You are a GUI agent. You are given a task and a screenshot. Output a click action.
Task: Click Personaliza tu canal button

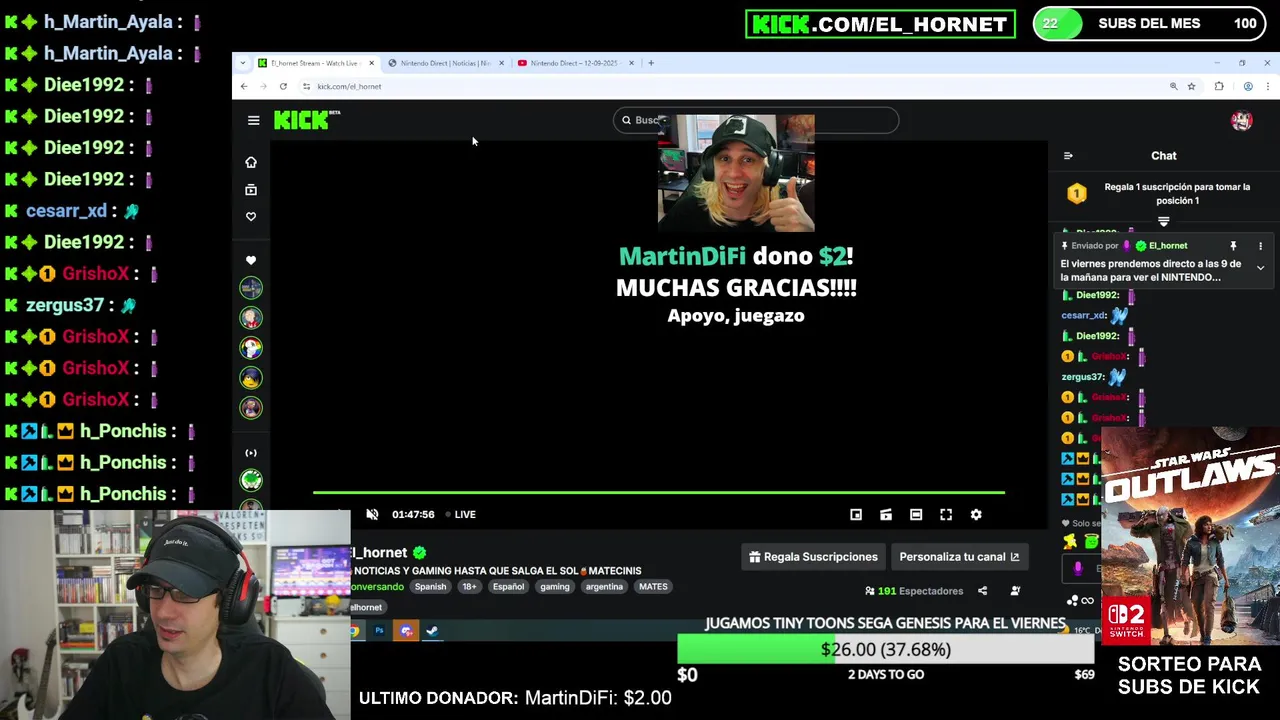[959, 557]
